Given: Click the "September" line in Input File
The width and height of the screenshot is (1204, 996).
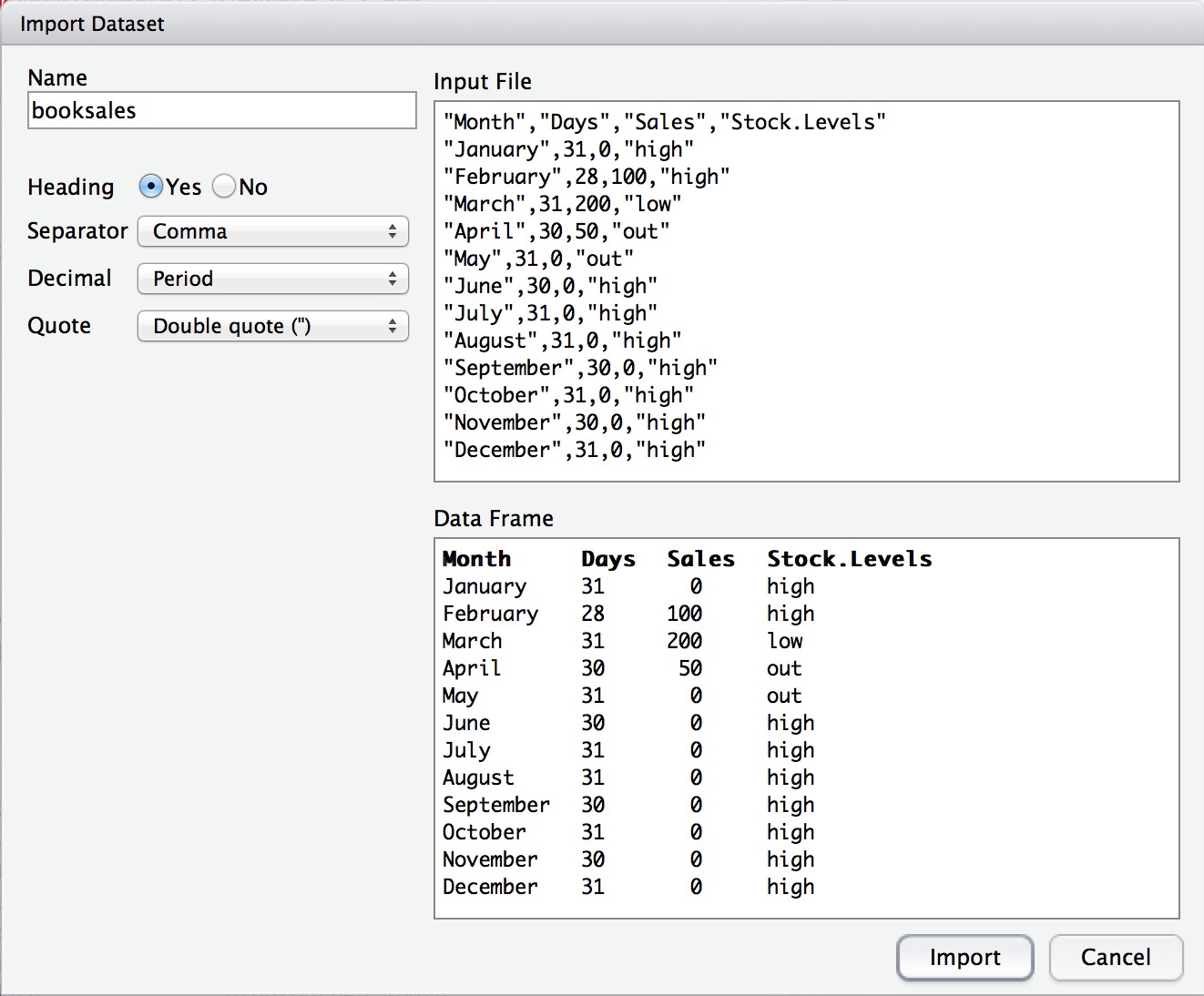Looking at the screenshot, I should pos(579,368).
